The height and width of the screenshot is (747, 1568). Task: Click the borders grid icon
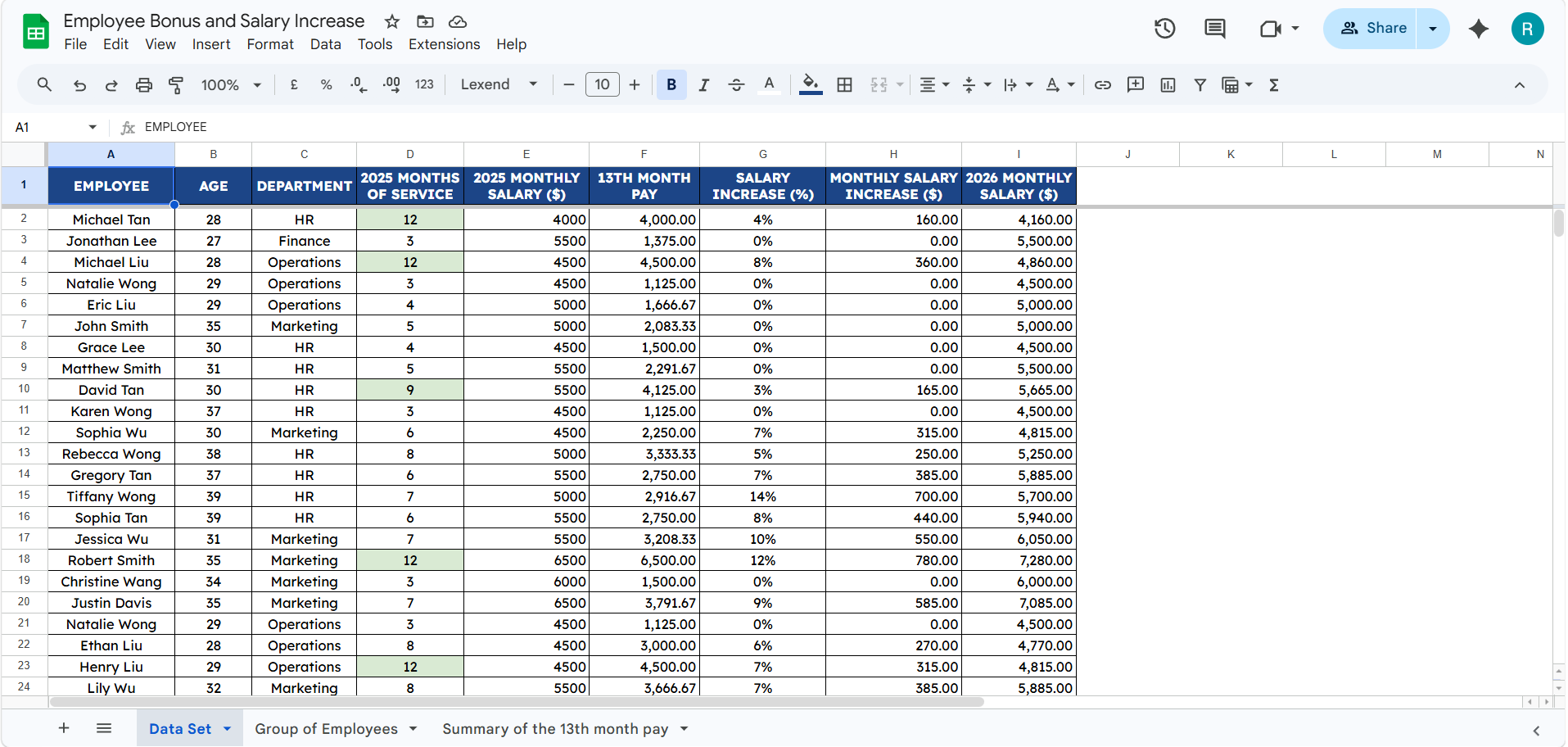pyautogui.click(x=845, y=84)
